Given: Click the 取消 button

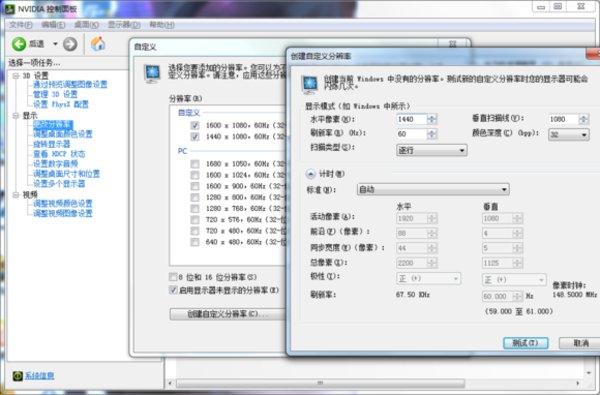Looking at the screenshot, I should click(580, 343).
